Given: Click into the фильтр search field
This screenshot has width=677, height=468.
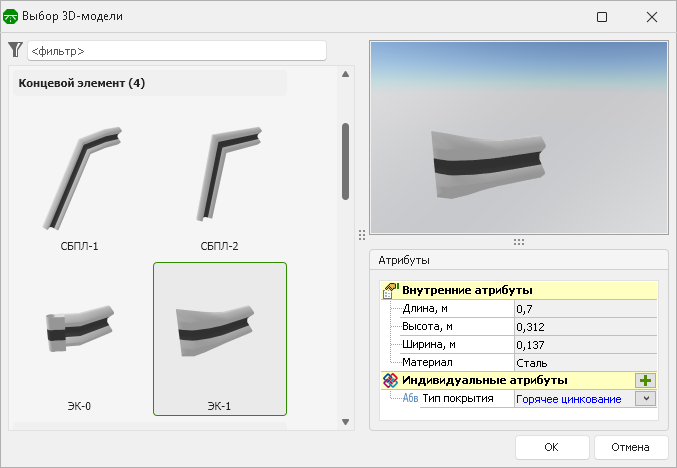Looking at the screenshot, I should click(x=177, y=50).
